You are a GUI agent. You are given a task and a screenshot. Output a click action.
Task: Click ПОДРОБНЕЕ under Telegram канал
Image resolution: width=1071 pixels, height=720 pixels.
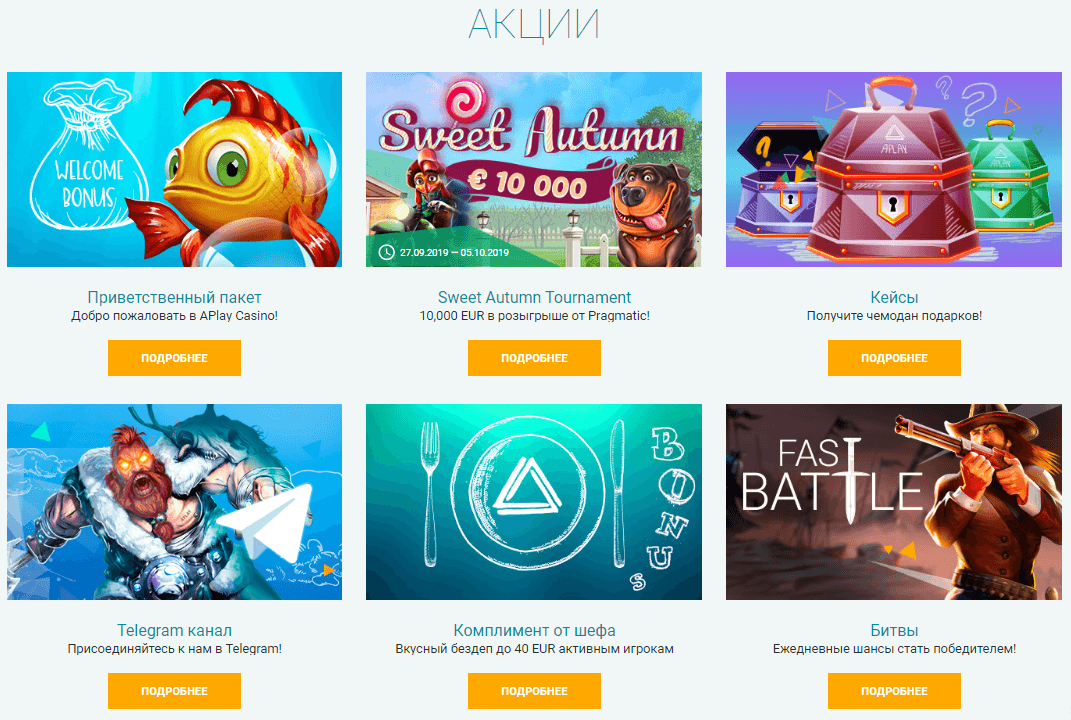(174, 691)
